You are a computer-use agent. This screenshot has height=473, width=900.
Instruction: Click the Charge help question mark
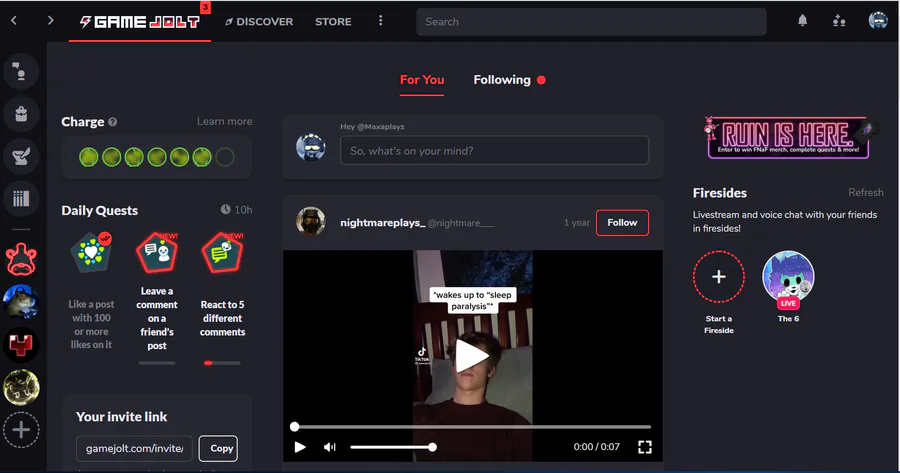[x=112, y=122]
